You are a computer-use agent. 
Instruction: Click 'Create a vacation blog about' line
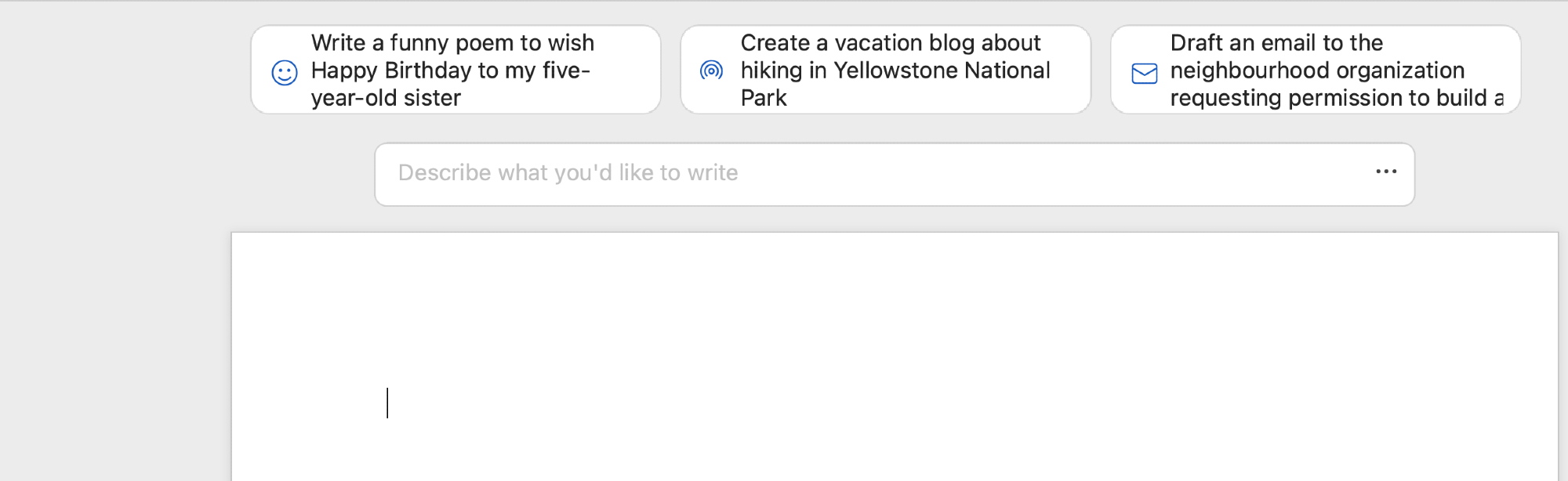coord(890,42)
